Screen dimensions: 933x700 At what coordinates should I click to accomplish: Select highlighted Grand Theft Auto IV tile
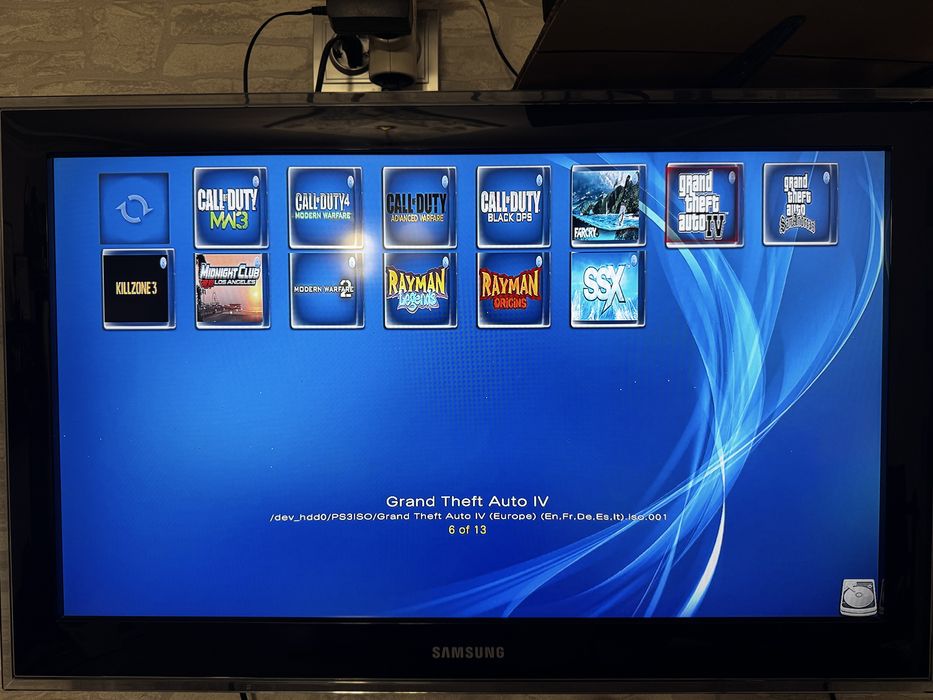click(x=704, y=205)
